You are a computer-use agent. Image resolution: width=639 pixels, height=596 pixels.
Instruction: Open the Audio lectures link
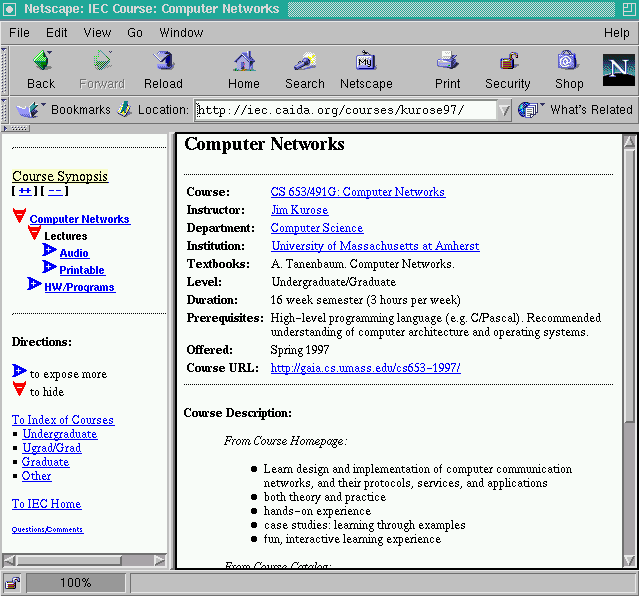pyautogui.click(x=74, y=253)
